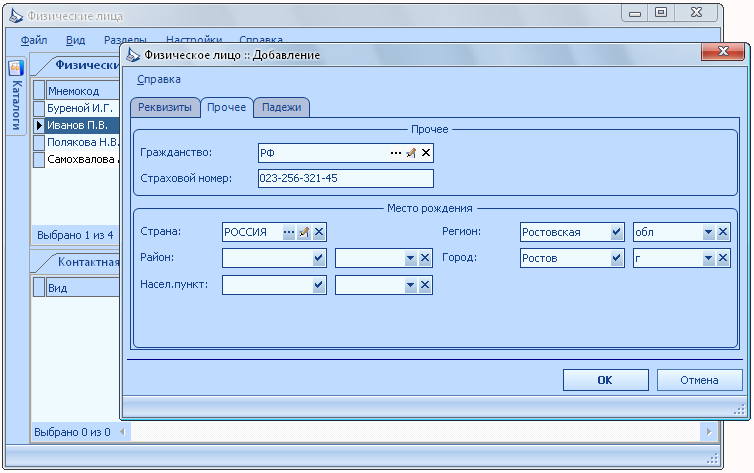Switch to the Реквизиты tab

165,107
